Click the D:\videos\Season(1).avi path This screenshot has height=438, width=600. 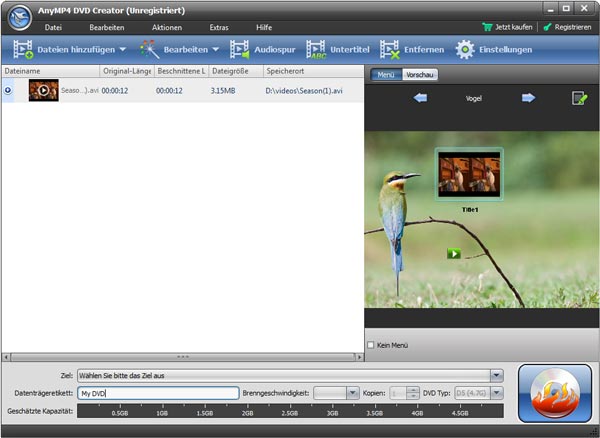click(304, 91)
